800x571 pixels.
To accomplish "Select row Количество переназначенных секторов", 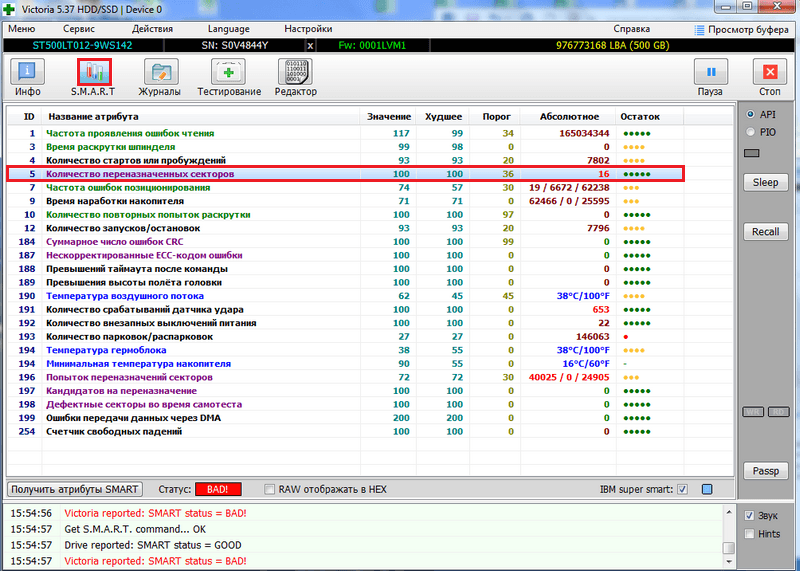I will [x=345, y=174].
